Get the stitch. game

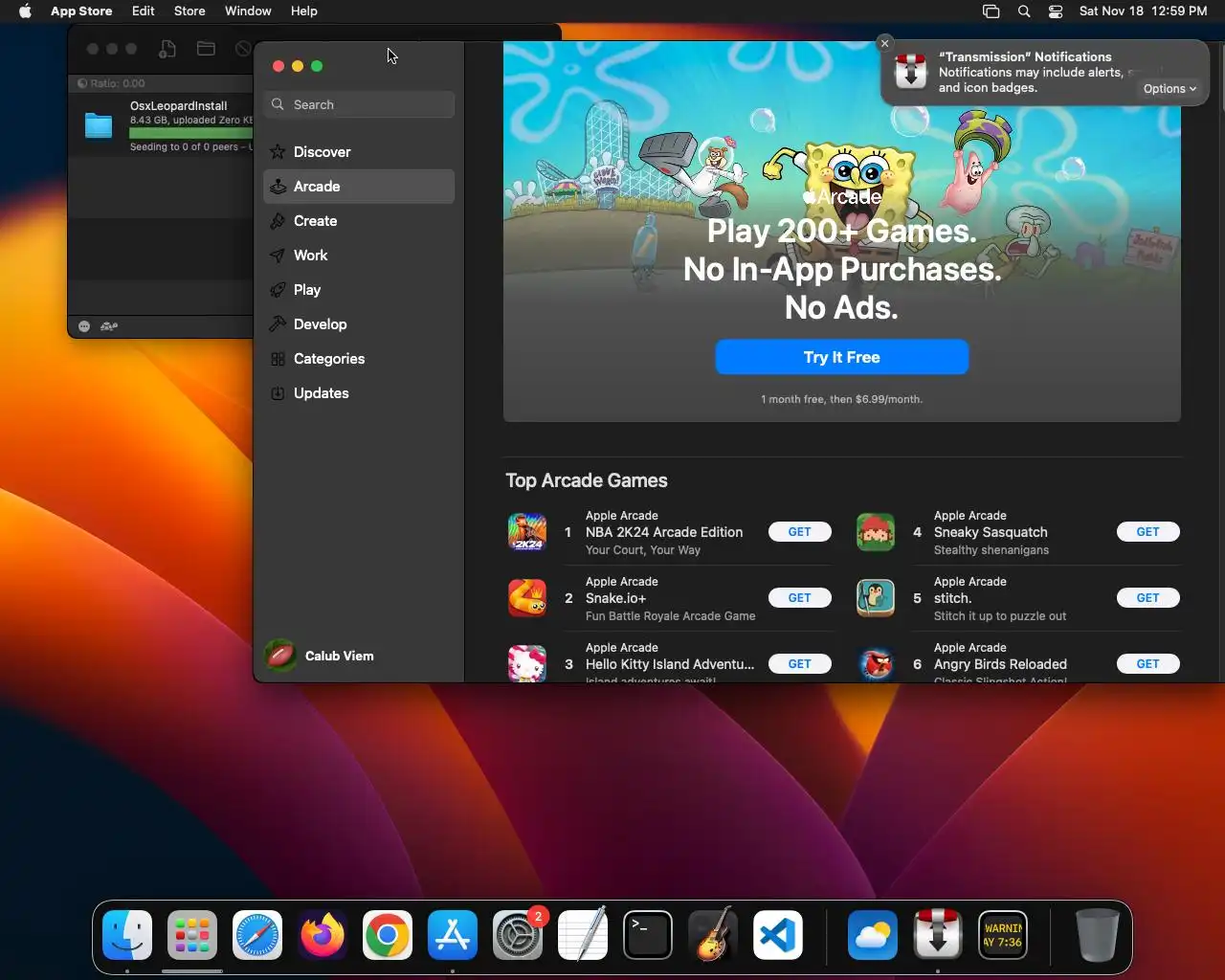point(1148,598)
